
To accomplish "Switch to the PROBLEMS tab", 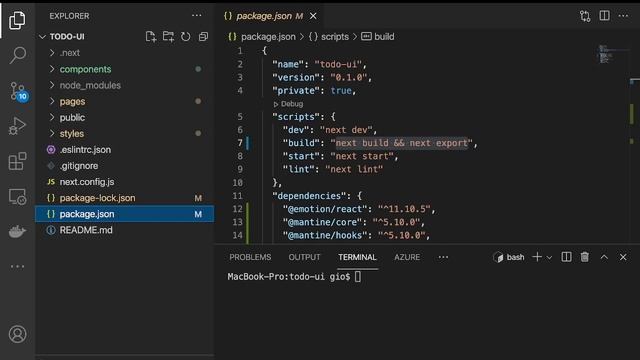I will coord(250,257).
